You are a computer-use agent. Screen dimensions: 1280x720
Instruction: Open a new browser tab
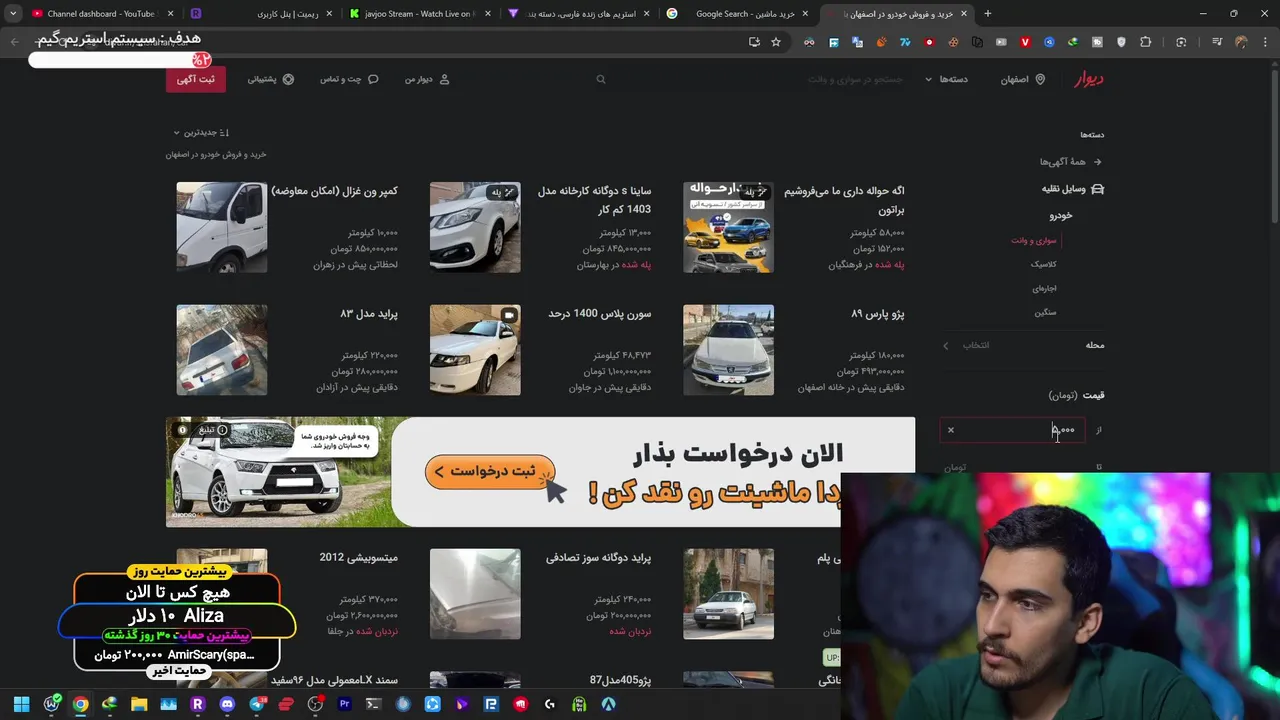point(988,14)
